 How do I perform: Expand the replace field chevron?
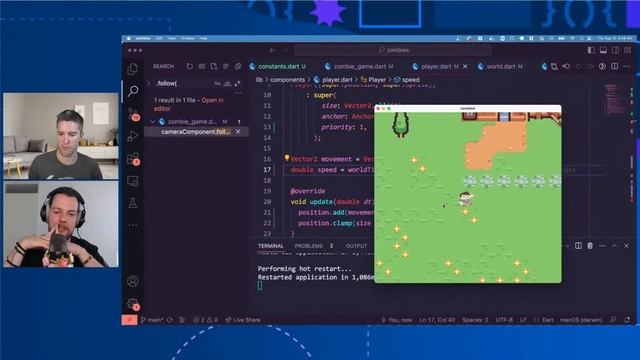click(149, 83)
